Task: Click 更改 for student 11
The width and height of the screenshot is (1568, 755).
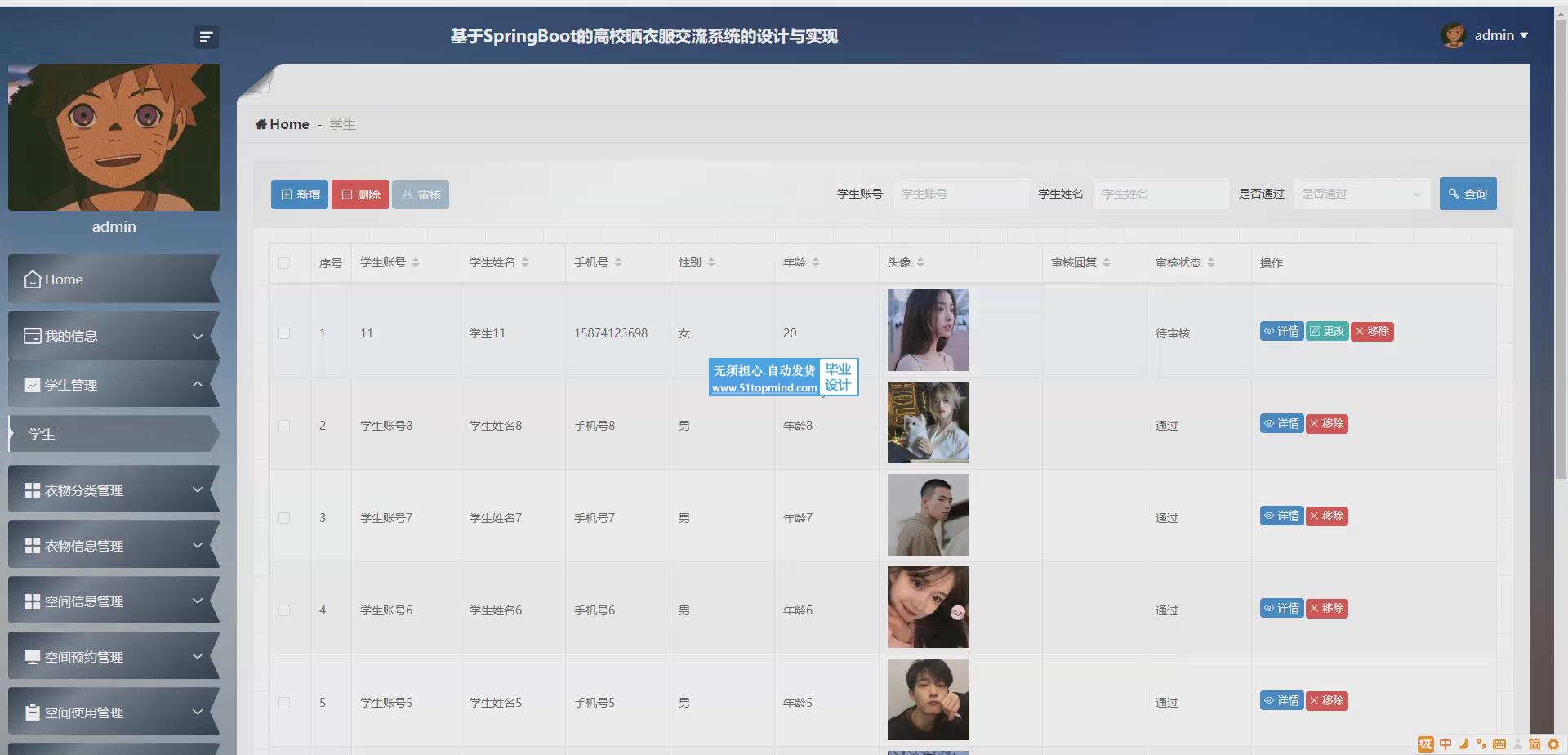Action: click(x=1327, y=331)
